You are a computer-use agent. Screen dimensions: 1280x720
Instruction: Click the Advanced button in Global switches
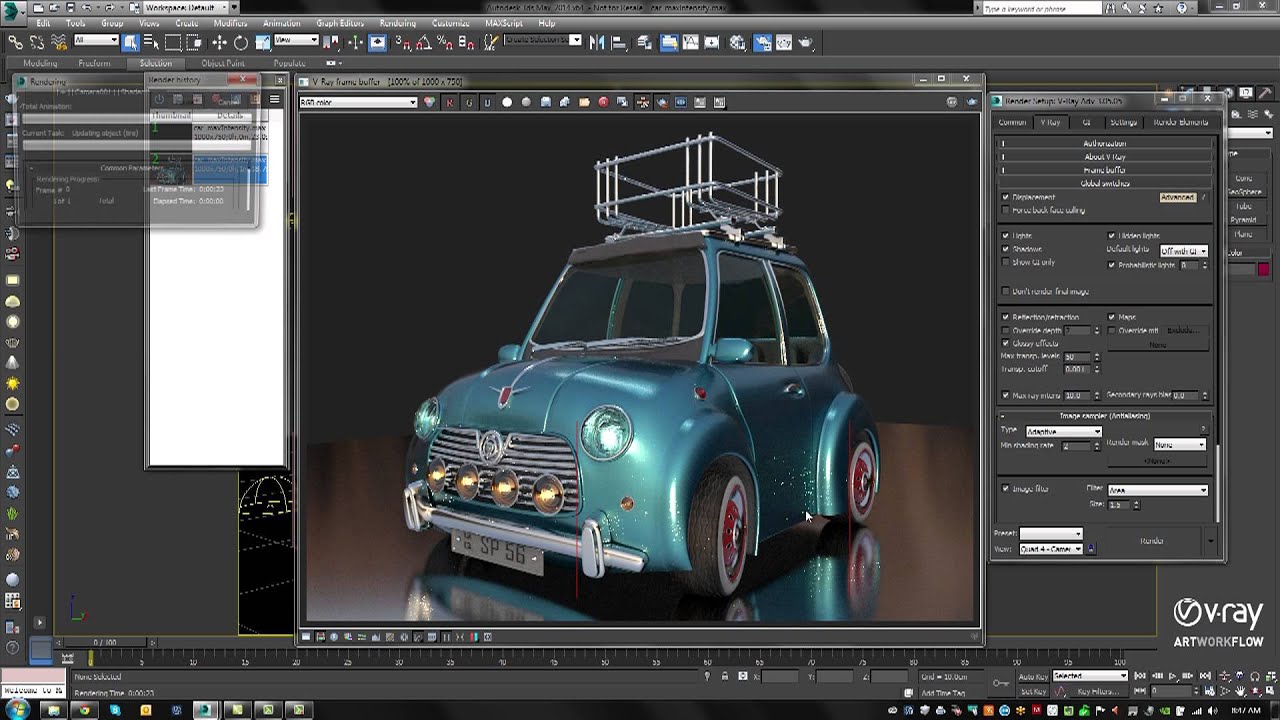(x=1177, y=197)
